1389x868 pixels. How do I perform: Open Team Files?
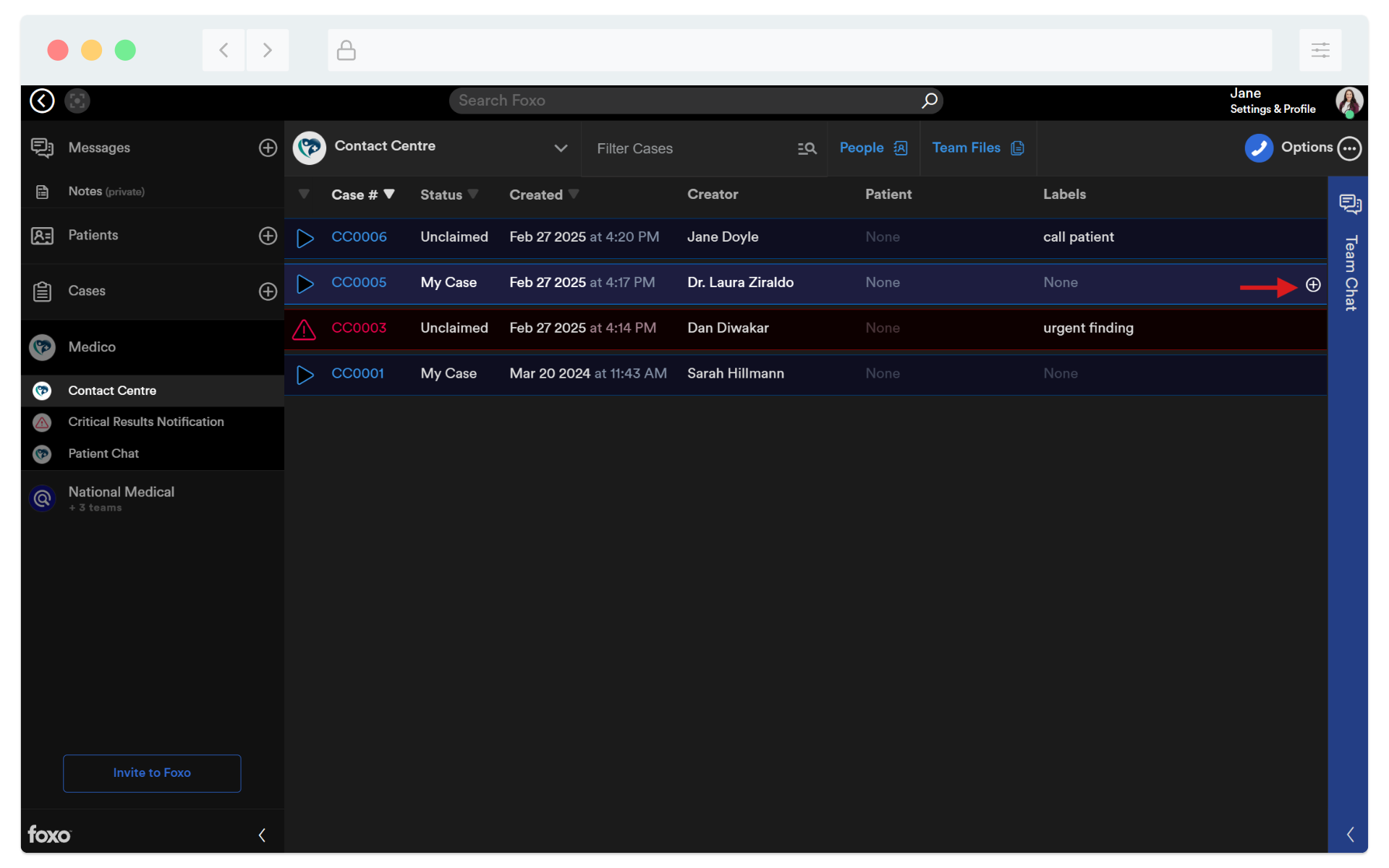[x=977, y=148]
